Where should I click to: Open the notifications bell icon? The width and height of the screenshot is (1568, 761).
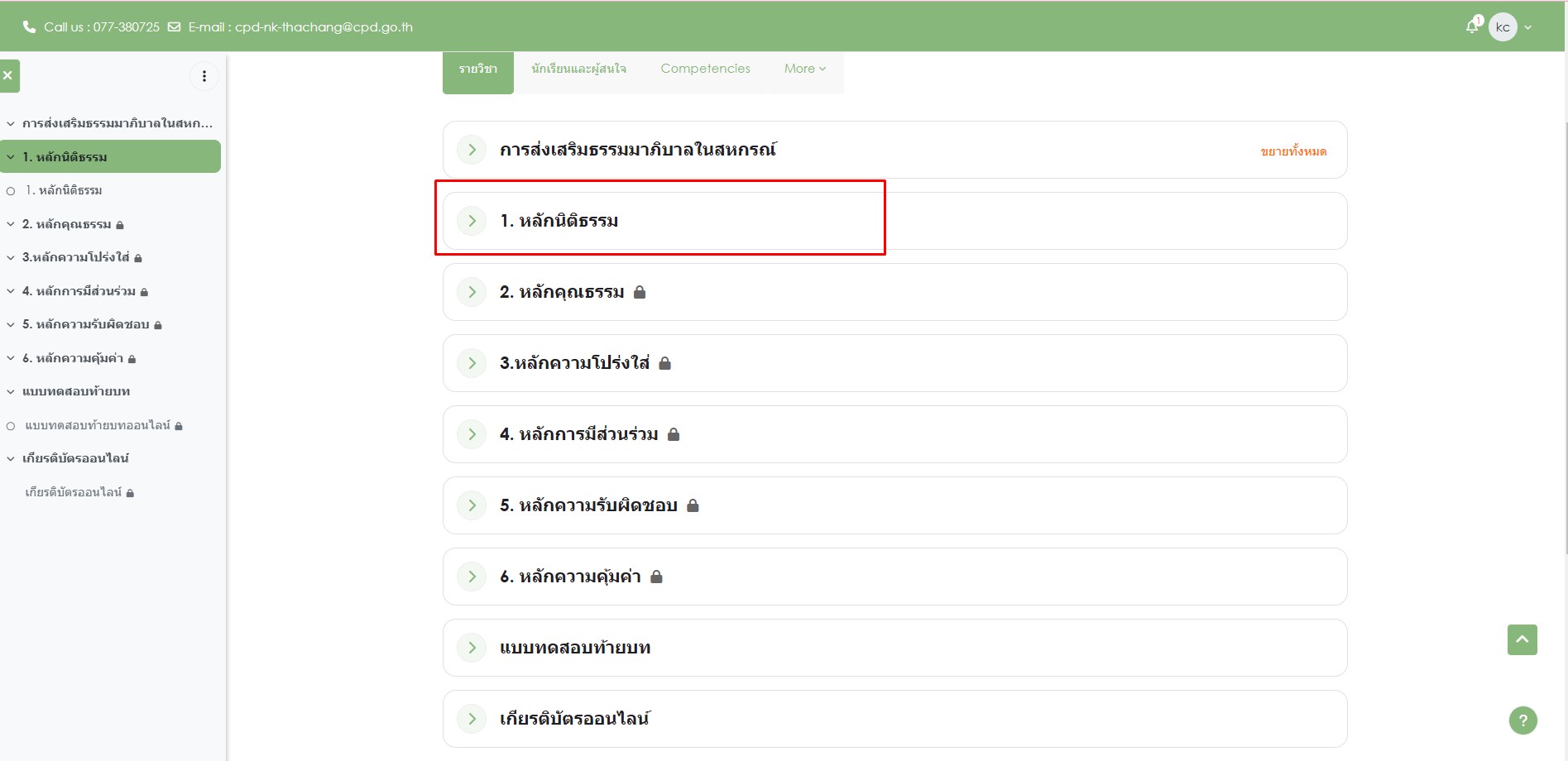(x=1472, y=26)
